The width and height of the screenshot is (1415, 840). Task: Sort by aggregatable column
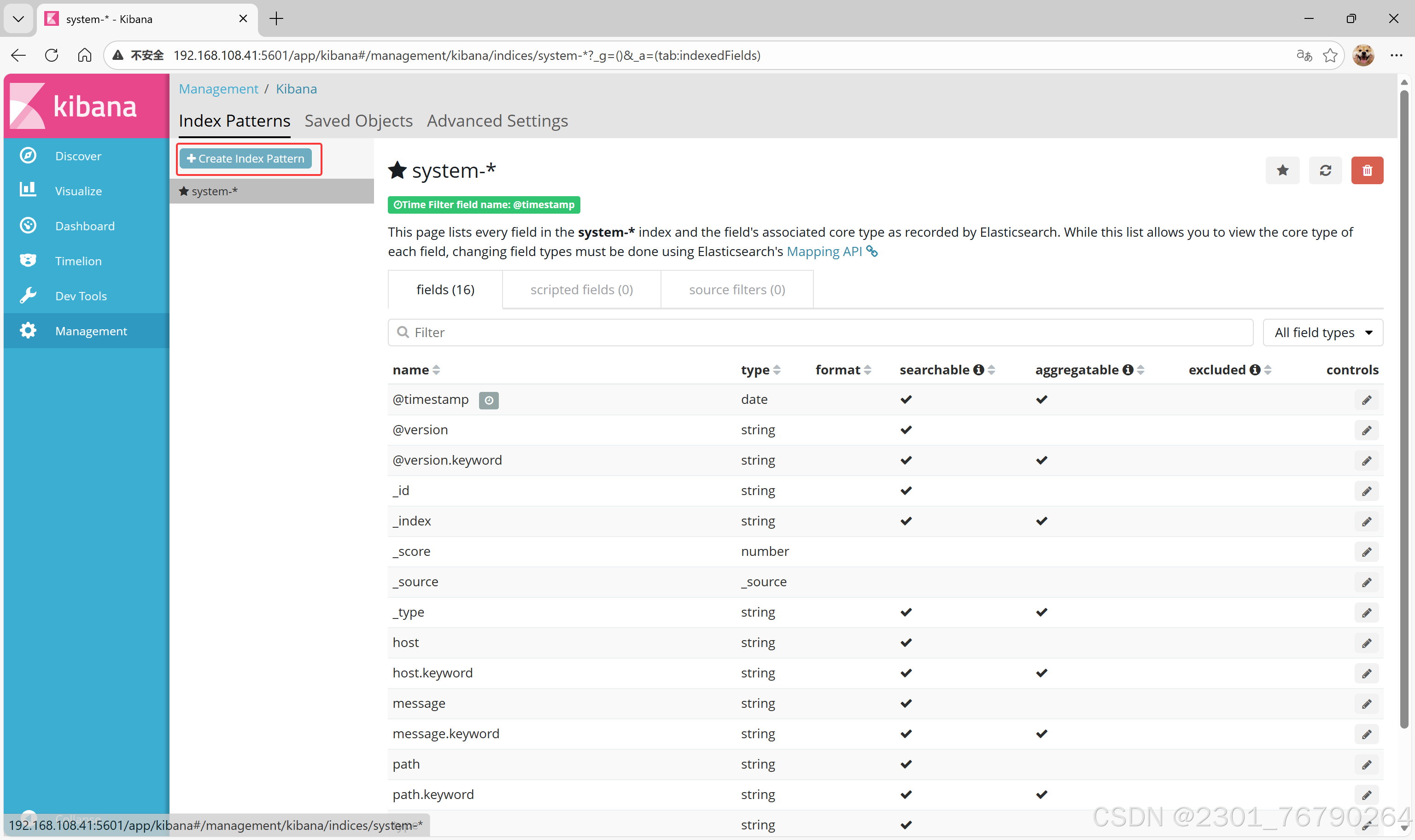(1140, 370)
